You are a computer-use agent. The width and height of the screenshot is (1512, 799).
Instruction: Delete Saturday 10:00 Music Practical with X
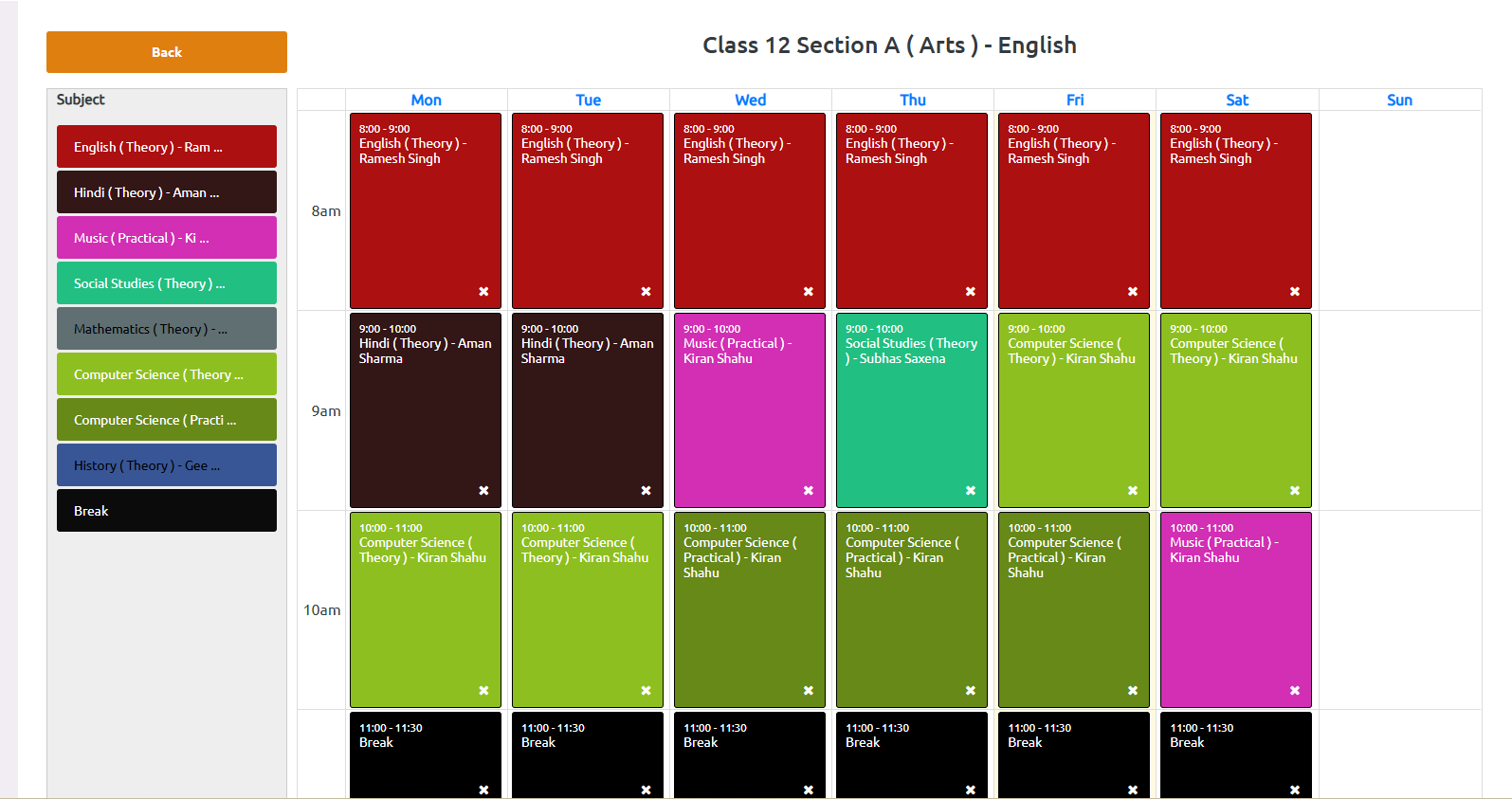1295,691
